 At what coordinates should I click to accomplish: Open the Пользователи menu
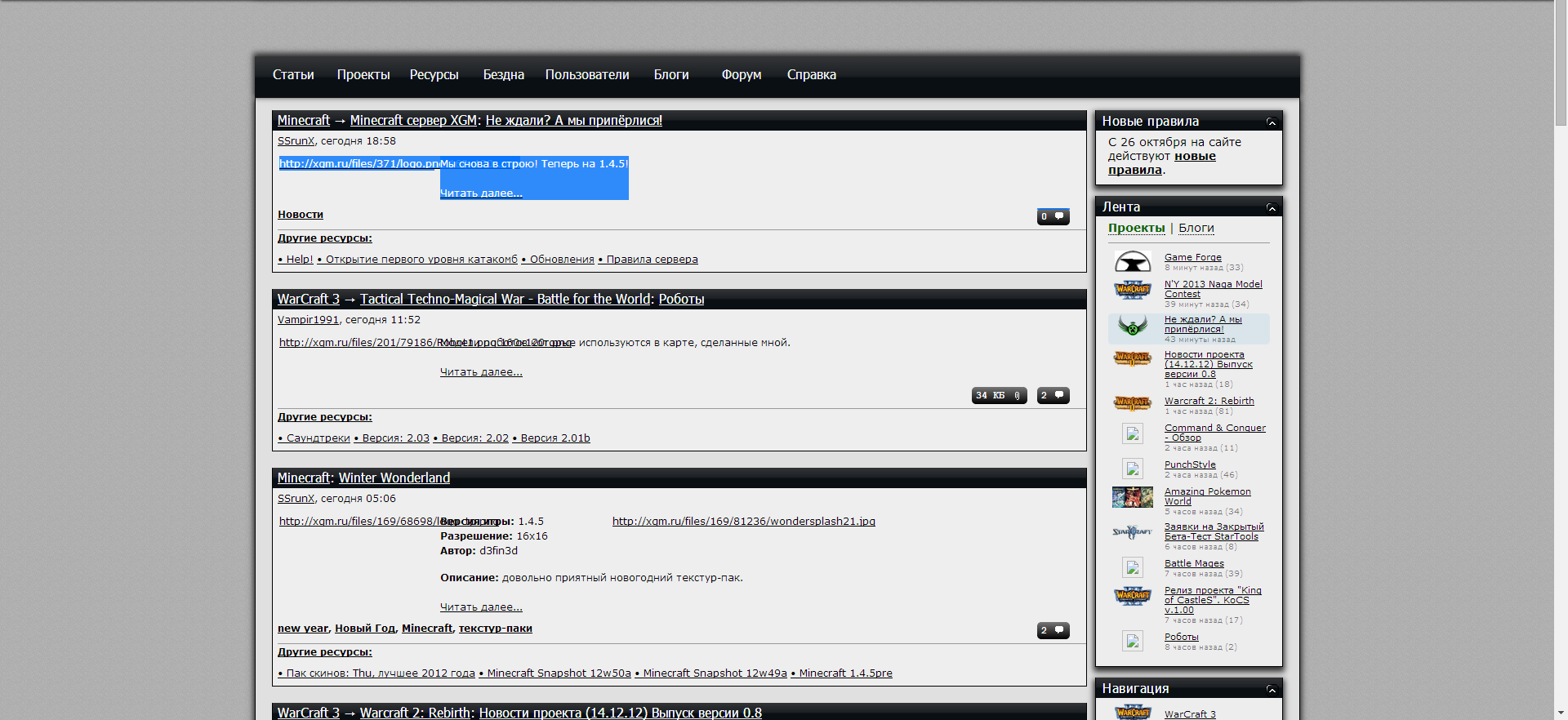pyautogui.click(x=587, y=75)
